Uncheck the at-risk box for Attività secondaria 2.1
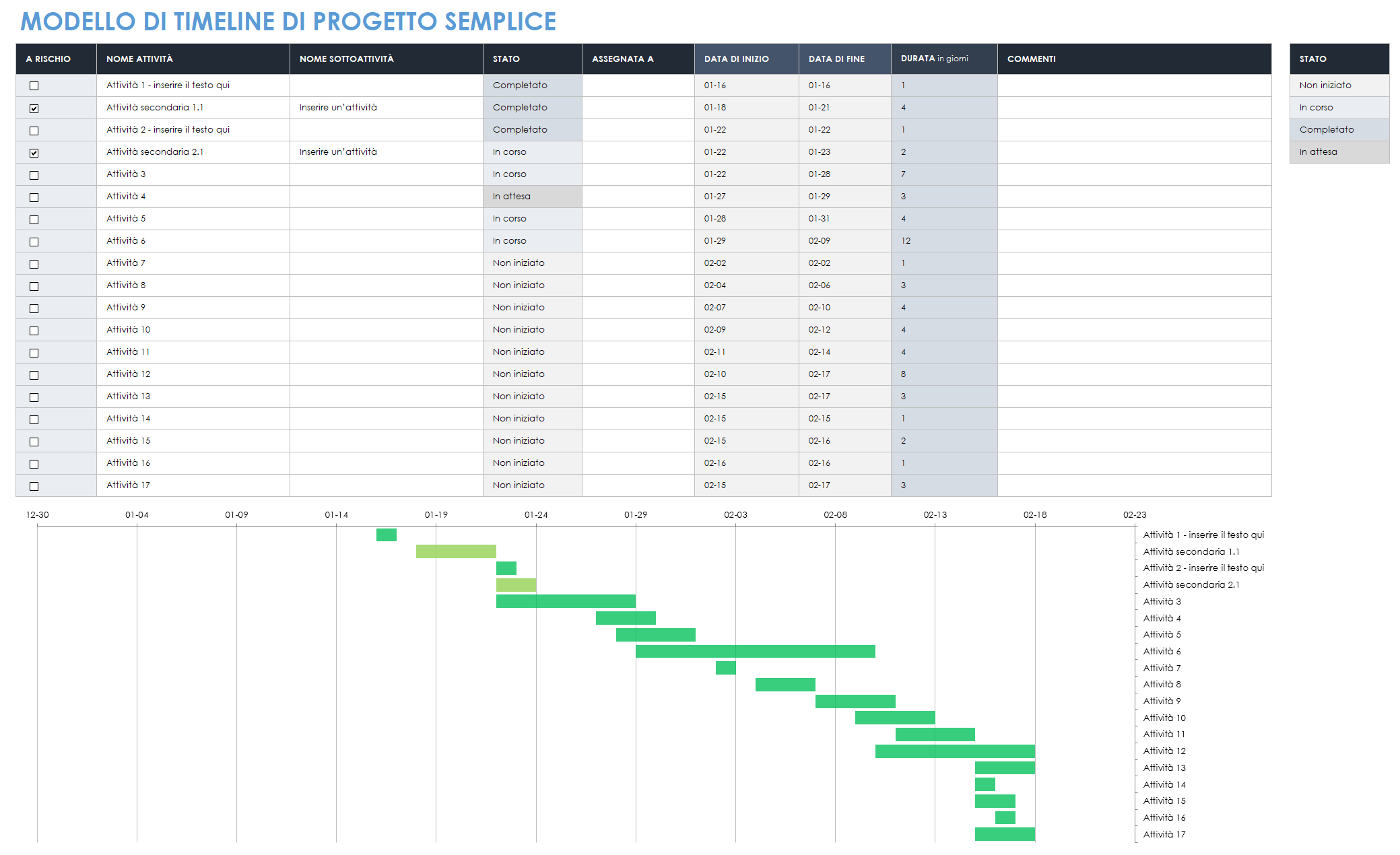Image resolution: width=1400 pixels, height=855 pixels. point(34,153)
